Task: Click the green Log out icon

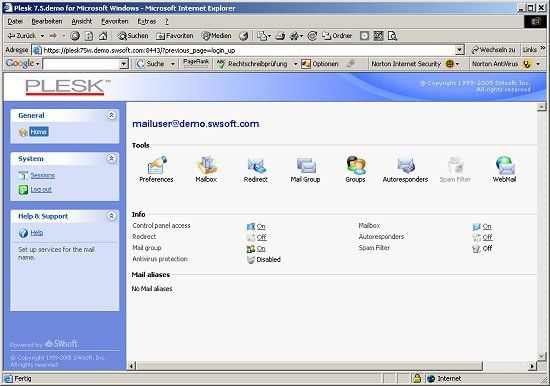Action: [x=23, y=190]
